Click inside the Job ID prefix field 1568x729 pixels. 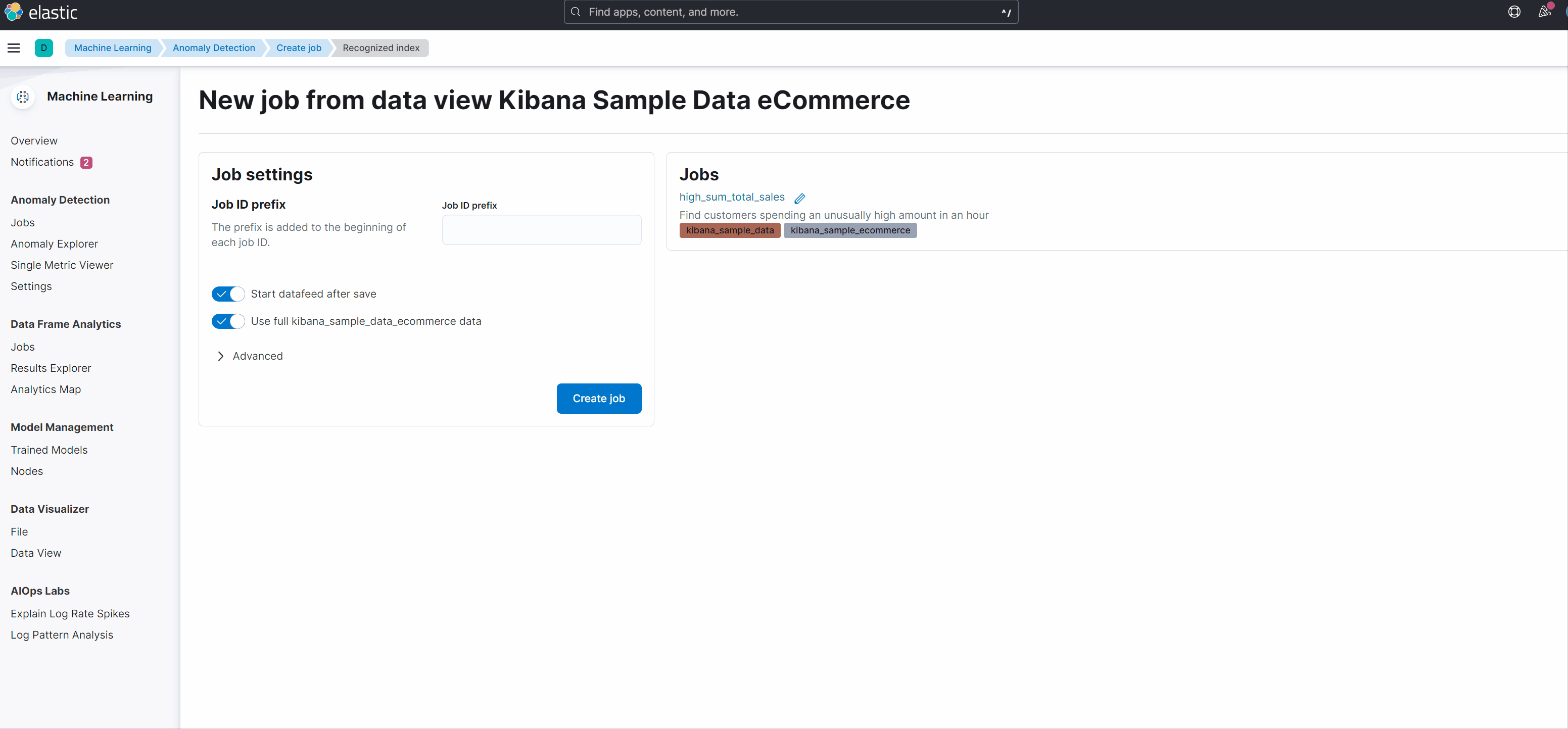541,229
